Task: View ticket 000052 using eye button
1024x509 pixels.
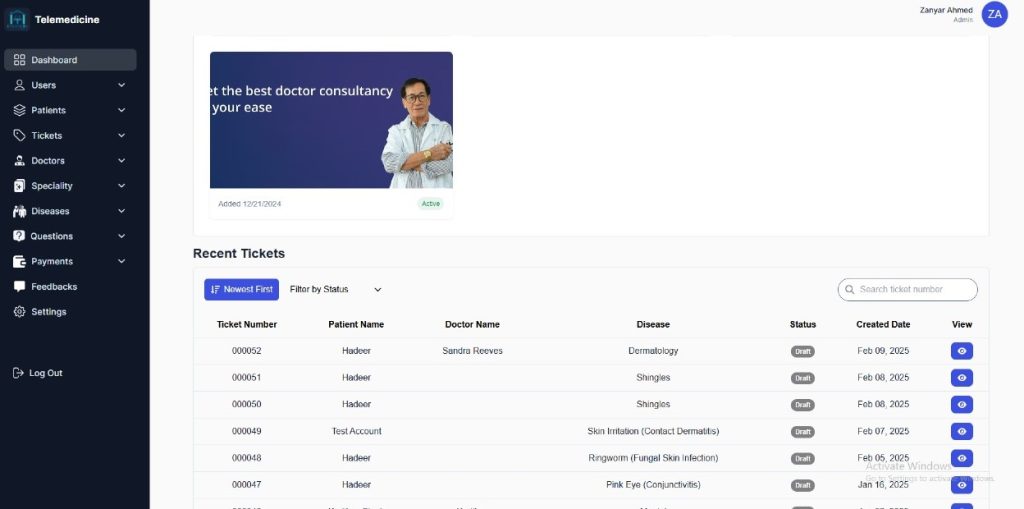Action: [x=961, y=351]
